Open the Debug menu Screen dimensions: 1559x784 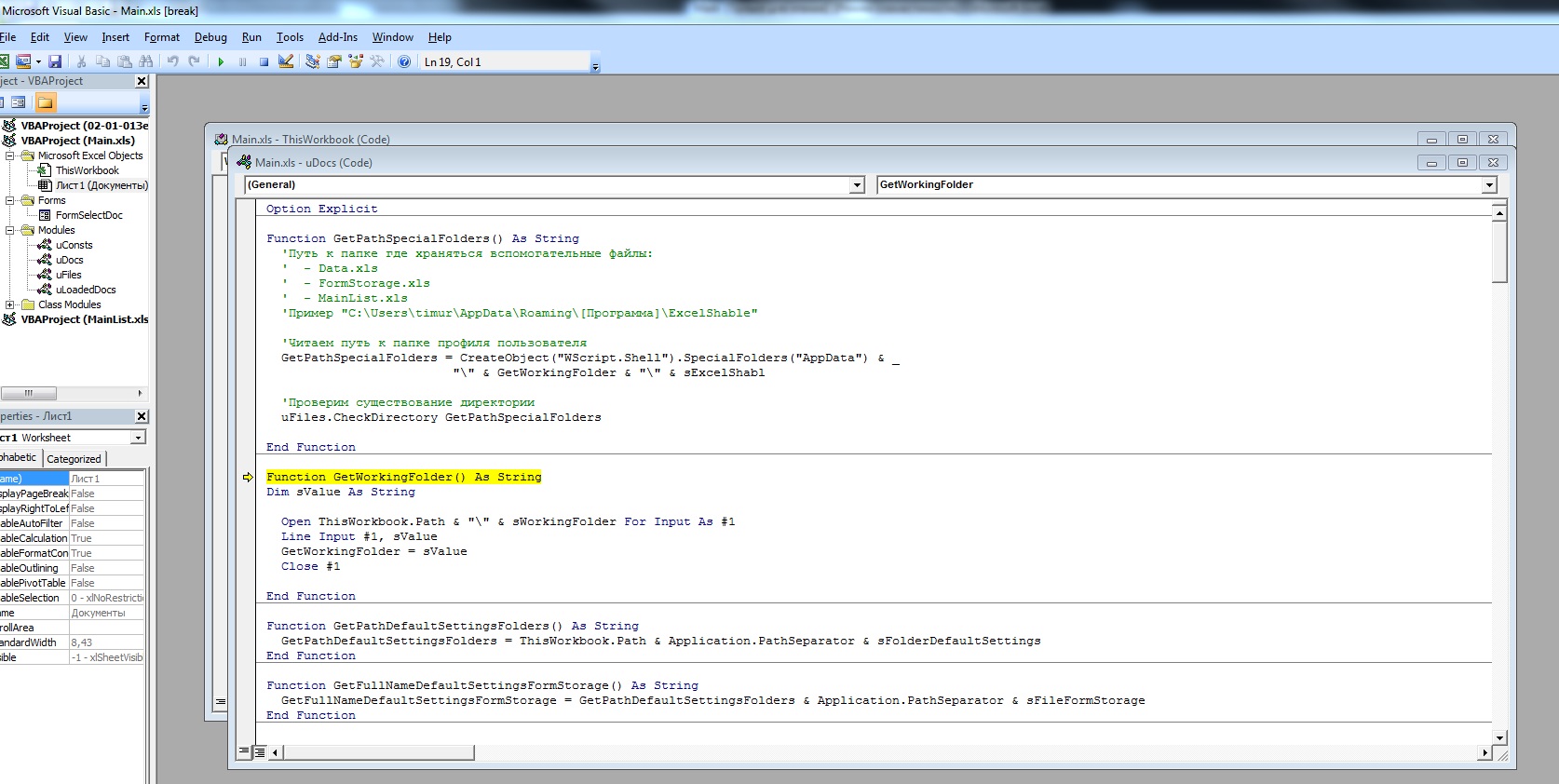click(210, 37)
